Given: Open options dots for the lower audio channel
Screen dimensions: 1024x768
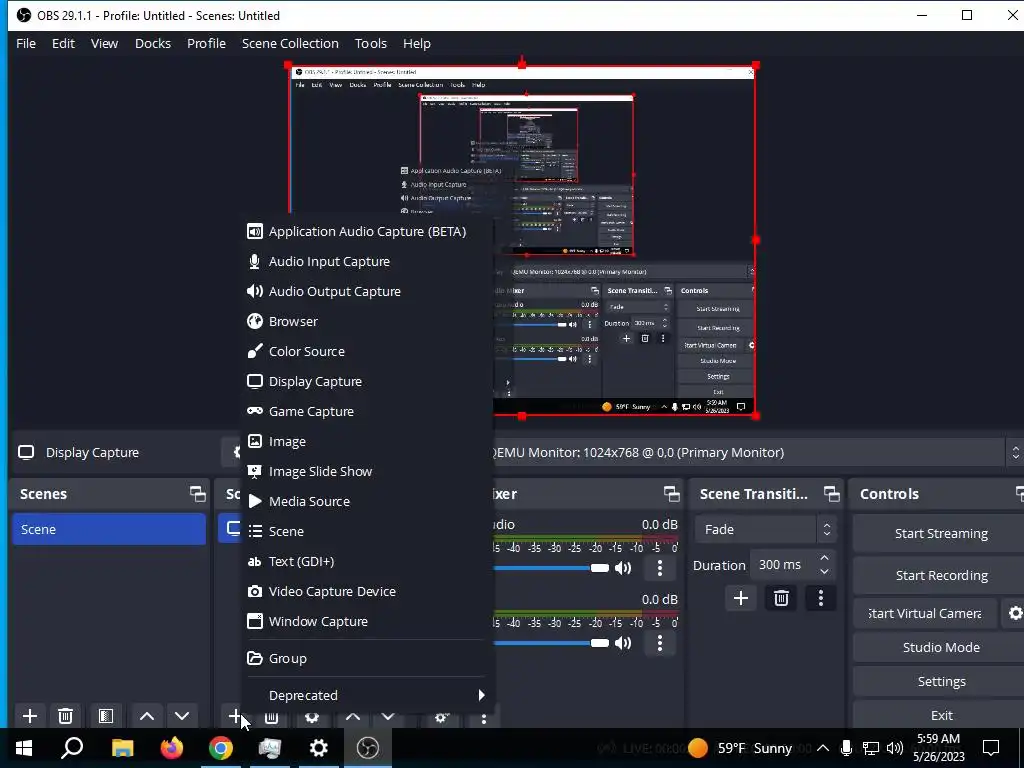Looking at the screenshot, I should point(660,643).
